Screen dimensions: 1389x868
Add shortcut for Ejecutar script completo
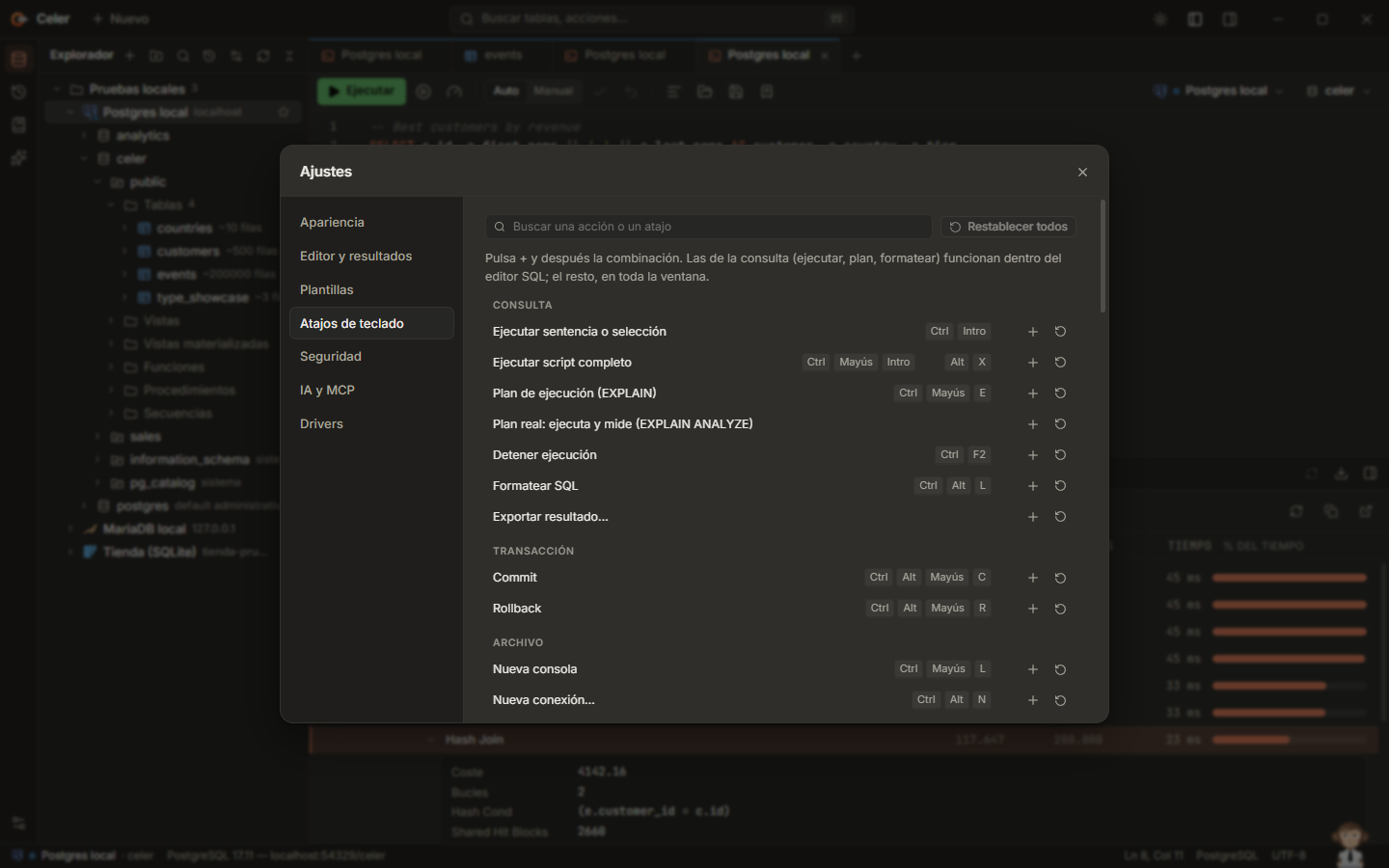pyautogui.click(x=1033, y=363)
